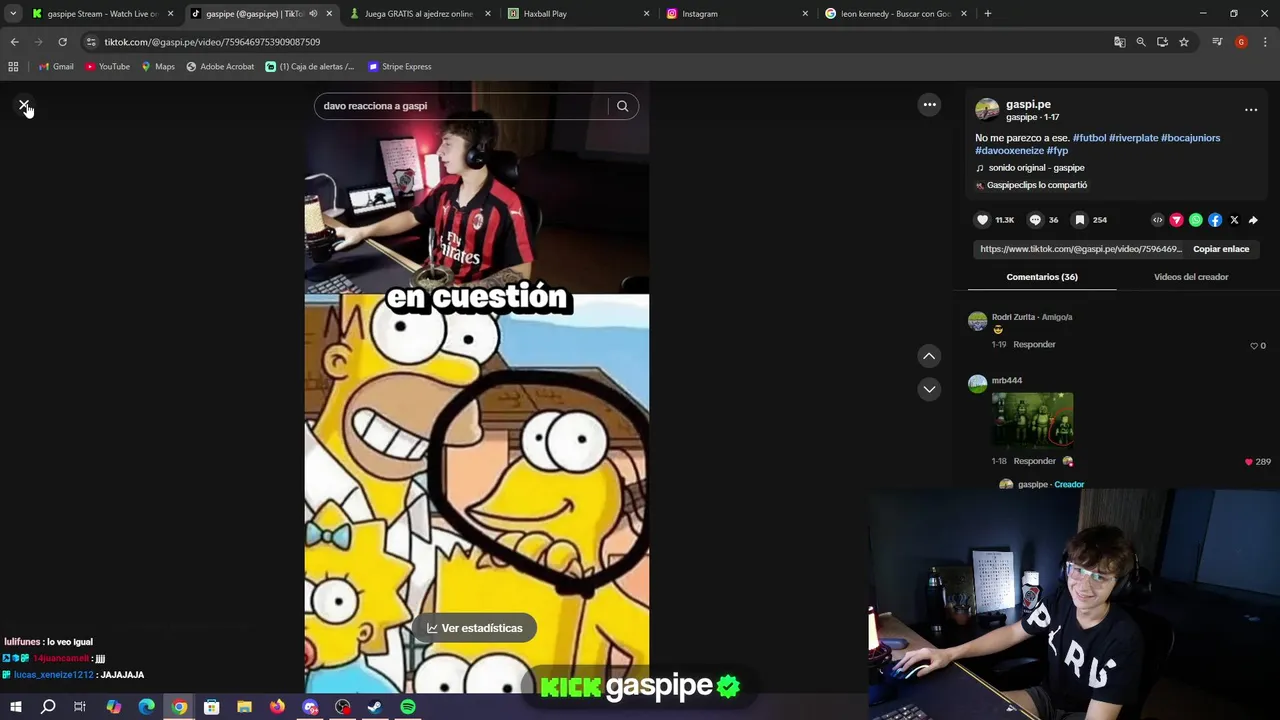Screen dimensions: 1280x720
Task: Click the gaspi.pe username in the post header
Action: click(x=1028, y=104)
